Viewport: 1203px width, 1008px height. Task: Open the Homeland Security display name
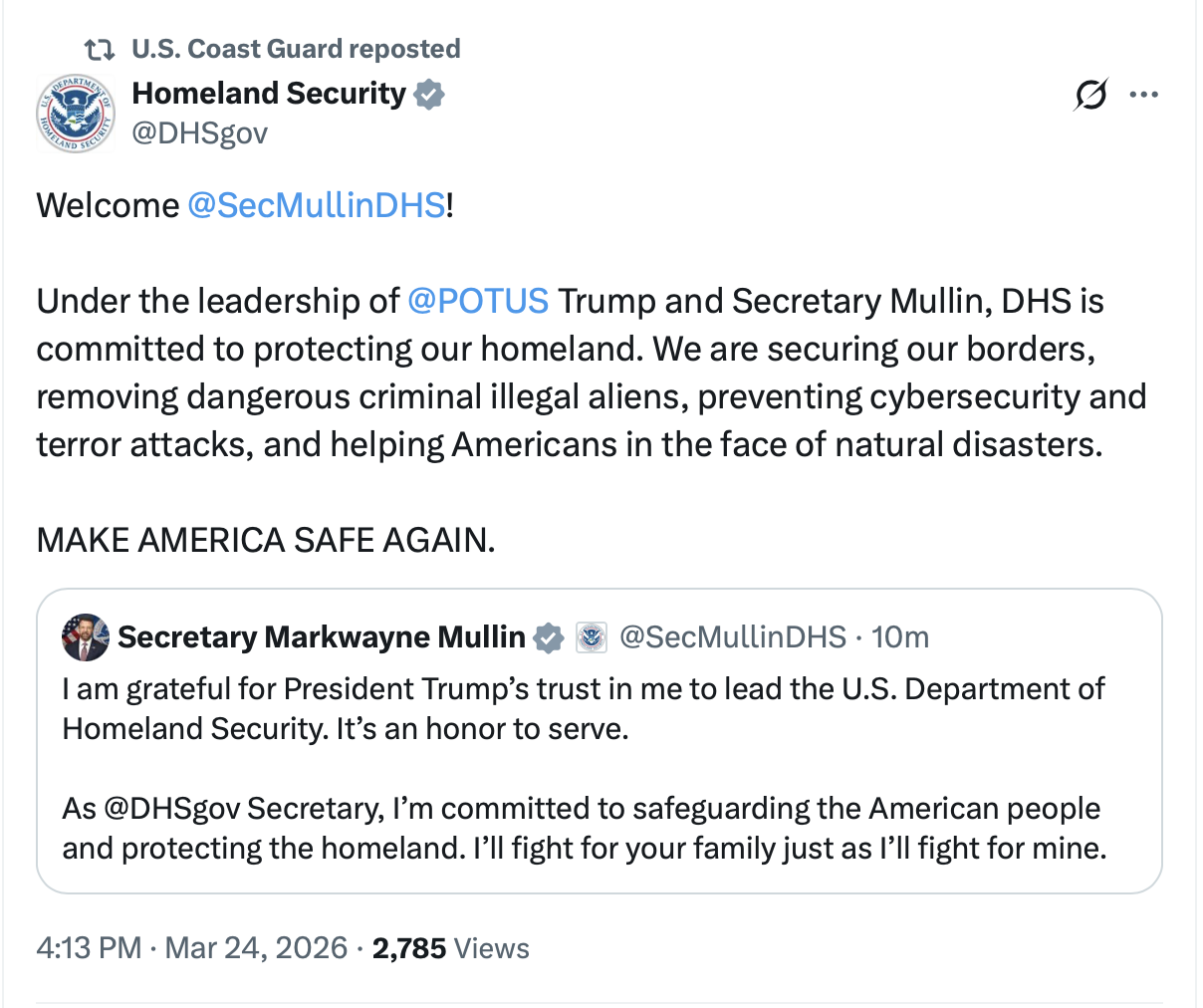pos(269,94)
